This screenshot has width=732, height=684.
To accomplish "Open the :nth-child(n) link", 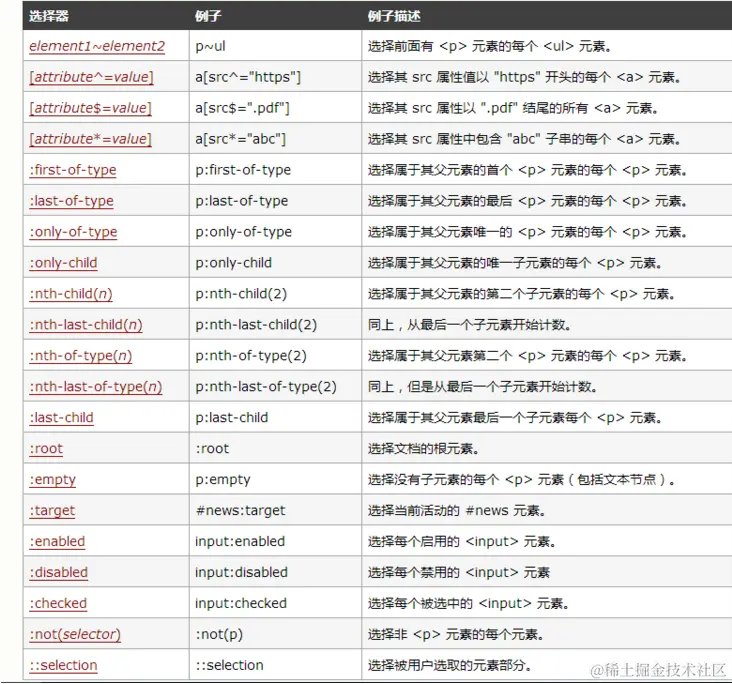I will 71,294.
